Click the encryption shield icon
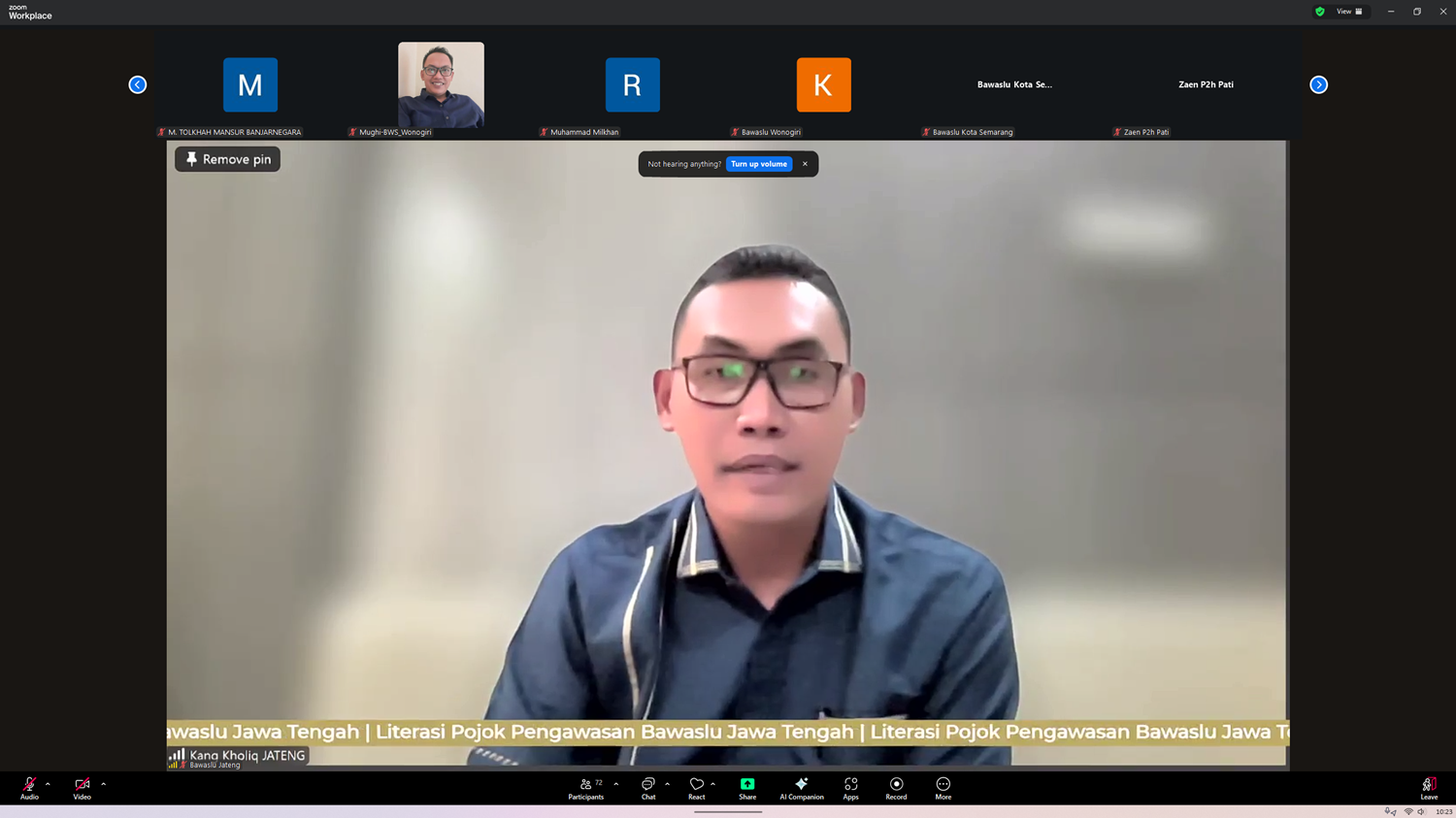The height and width of the screenshot is (818, 1456). coord(1319,12)
